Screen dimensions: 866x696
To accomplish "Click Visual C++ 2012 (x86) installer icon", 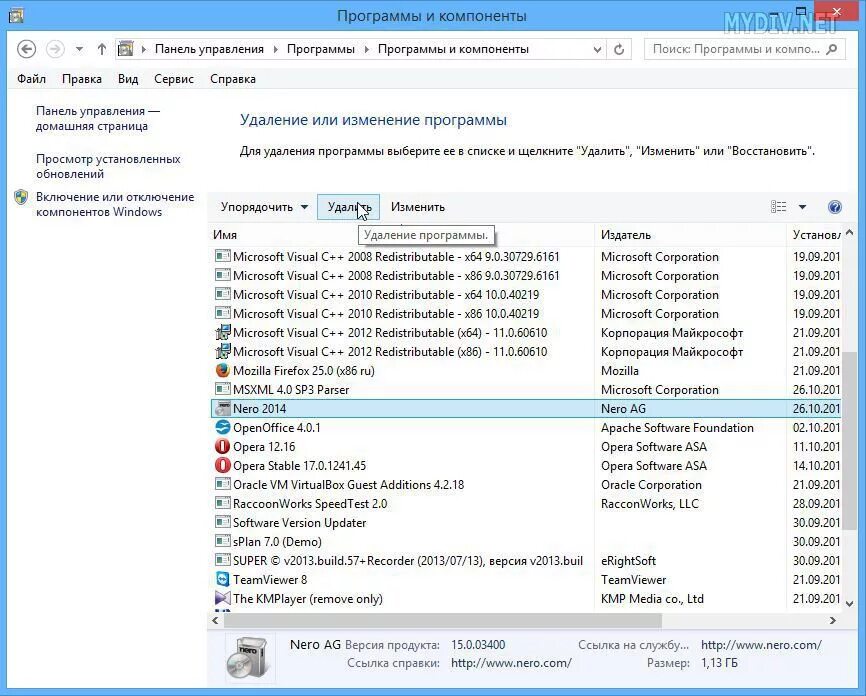I will (x=223, y=351).
